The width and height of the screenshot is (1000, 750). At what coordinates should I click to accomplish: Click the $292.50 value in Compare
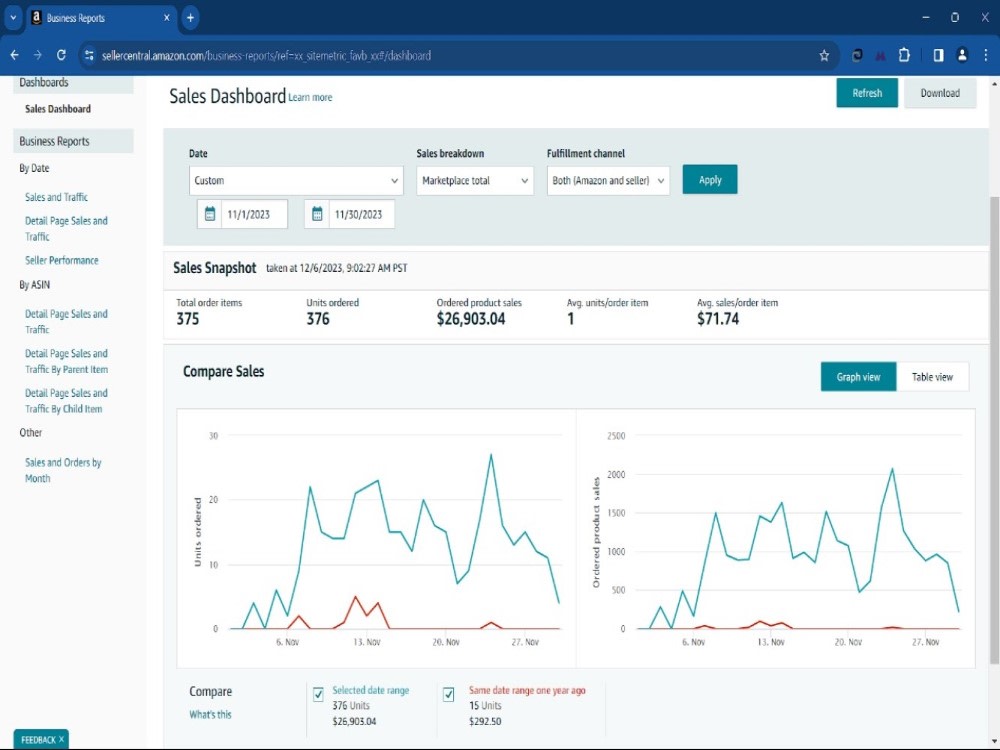coord(485,721)
